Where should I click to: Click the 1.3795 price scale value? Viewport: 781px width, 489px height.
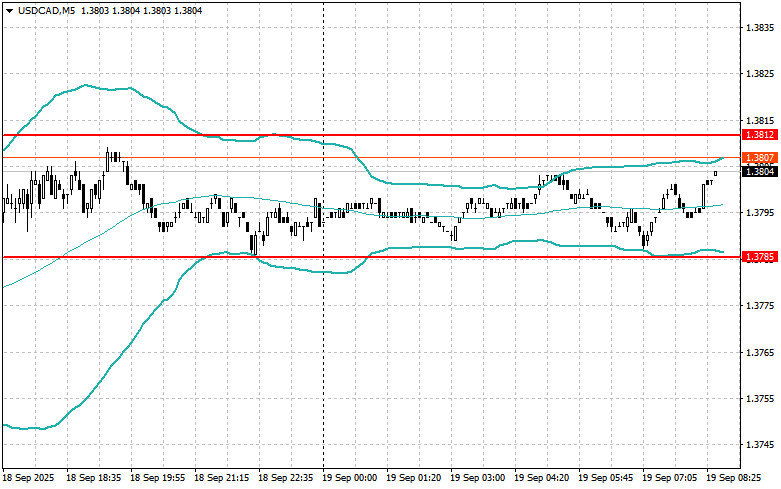[x=760, y=213]
